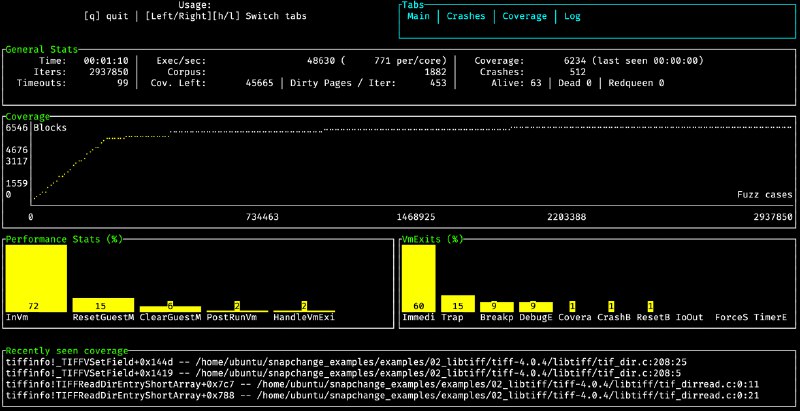Click the Immedi VmExits bar
The width and height of the screenshot is (800, 411).
419,278
